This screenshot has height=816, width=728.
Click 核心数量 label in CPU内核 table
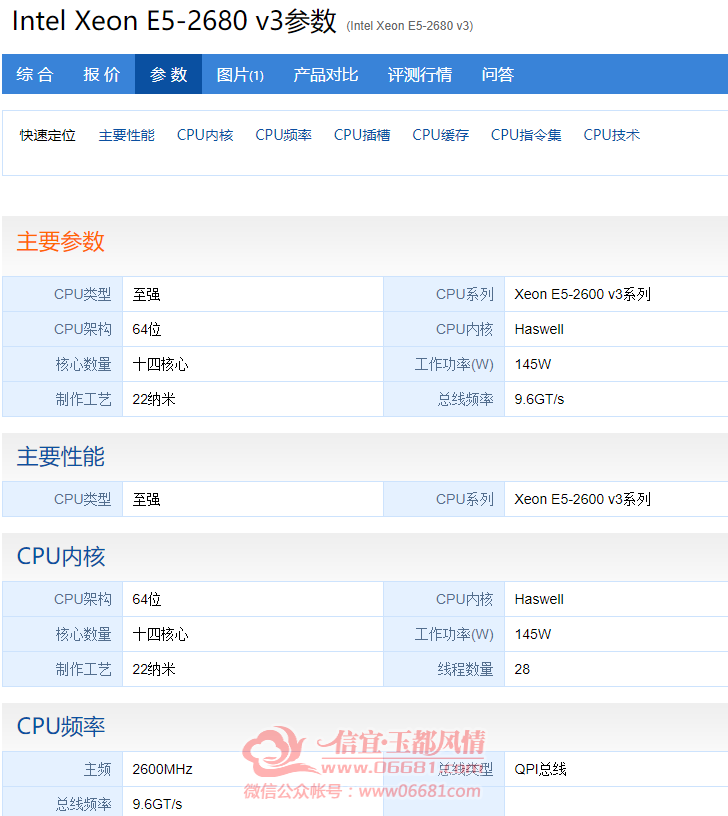(83, 634)
